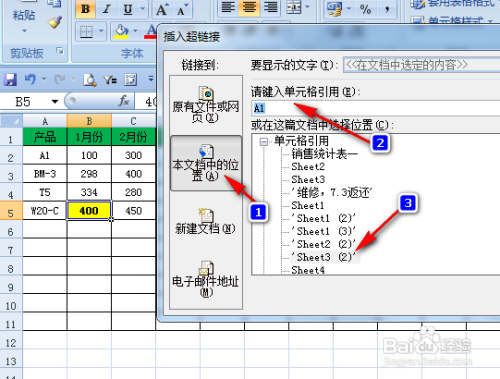500x379 pixels.
Task: Open borders dropdown arrow
Action: [x=101, y=31]
